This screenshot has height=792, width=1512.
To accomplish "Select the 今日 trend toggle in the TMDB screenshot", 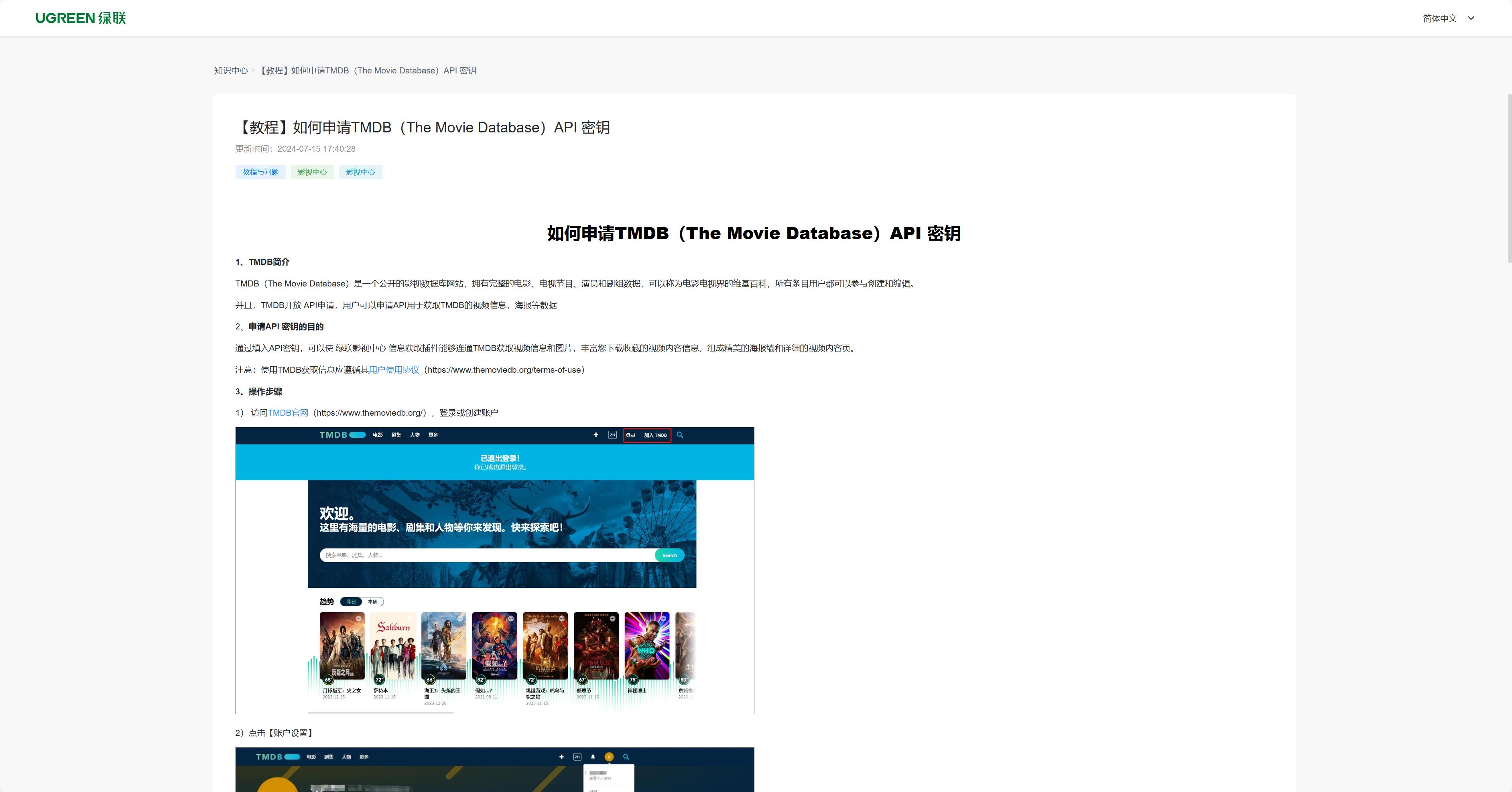I will [351, 602].
